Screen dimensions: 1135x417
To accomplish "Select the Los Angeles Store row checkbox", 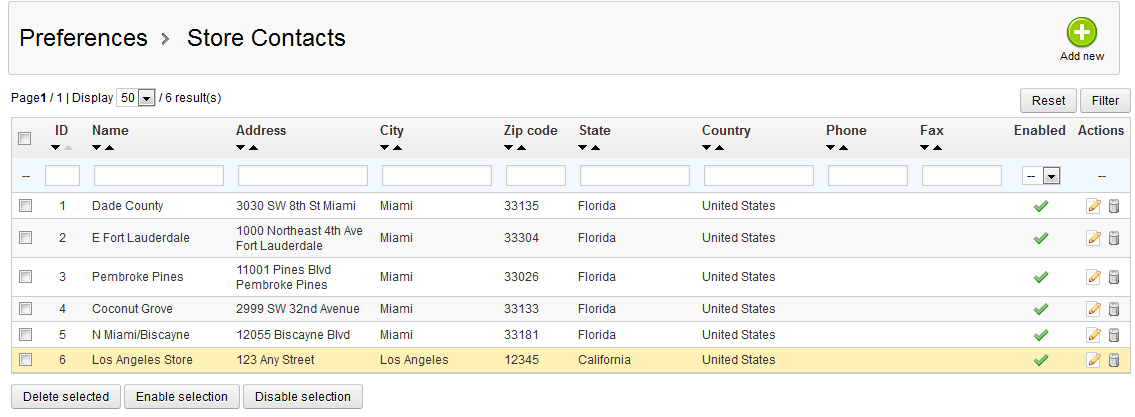I will 25,359.
